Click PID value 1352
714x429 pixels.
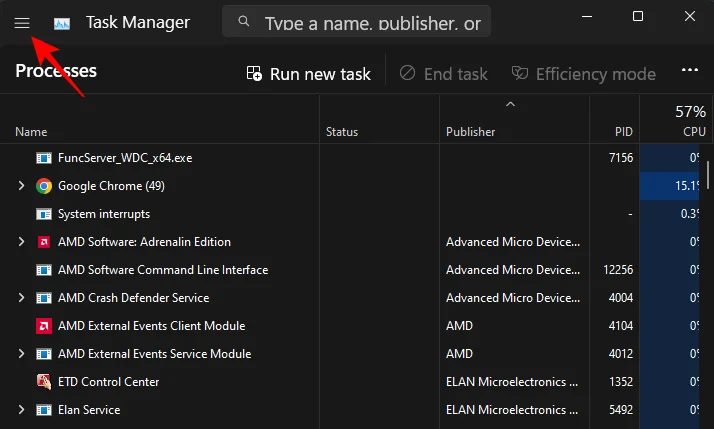coord(621,382)
